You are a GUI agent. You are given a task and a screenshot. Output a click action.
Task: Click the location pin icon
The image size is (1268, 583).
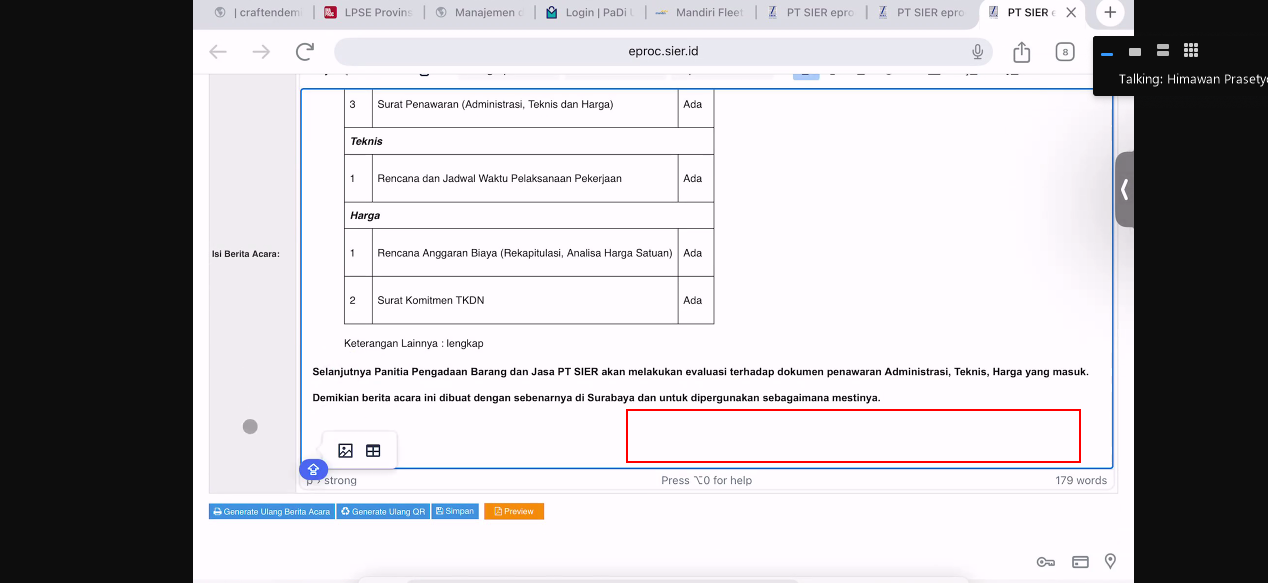point(1110,562)
